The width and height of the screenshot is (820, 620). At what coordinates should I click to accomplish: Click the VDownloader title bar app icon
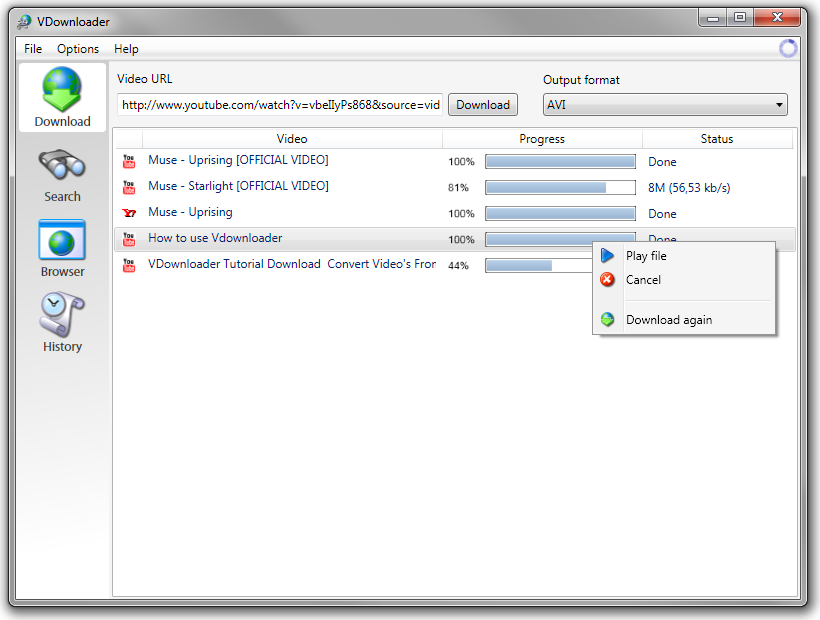pyautogui.click(x=24, y=21)
